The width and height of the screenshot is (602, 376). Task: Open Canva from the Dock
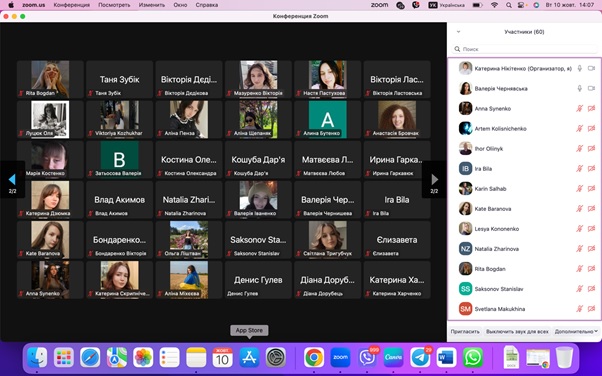[394, 358]
